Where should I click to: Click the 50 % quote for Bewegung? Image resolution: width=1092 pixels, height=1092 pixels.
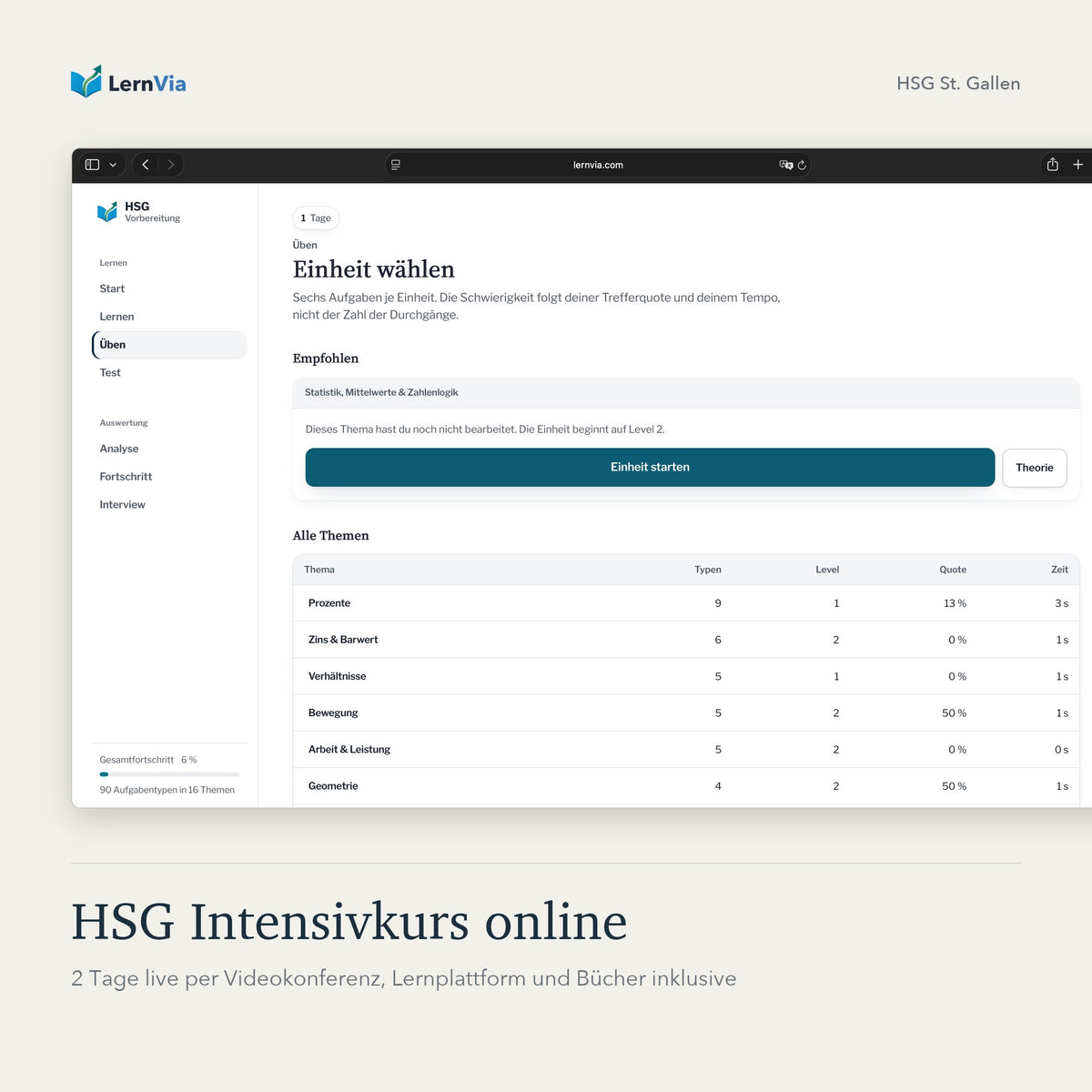pos(954,713)
